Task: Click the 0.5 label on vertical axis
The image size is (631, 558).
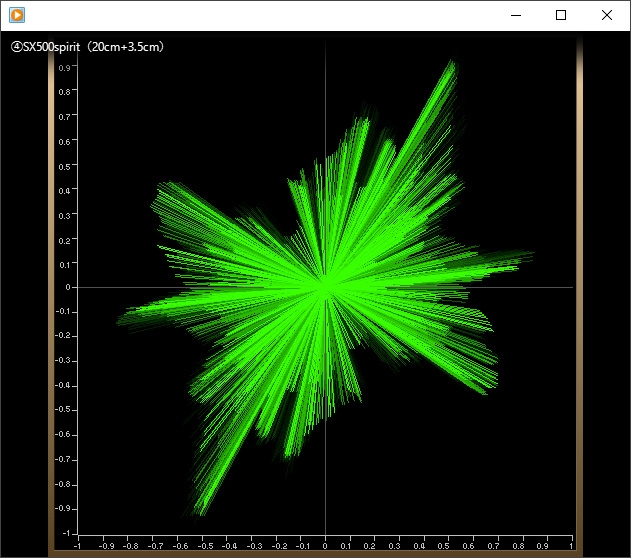Action: (64, 167)
